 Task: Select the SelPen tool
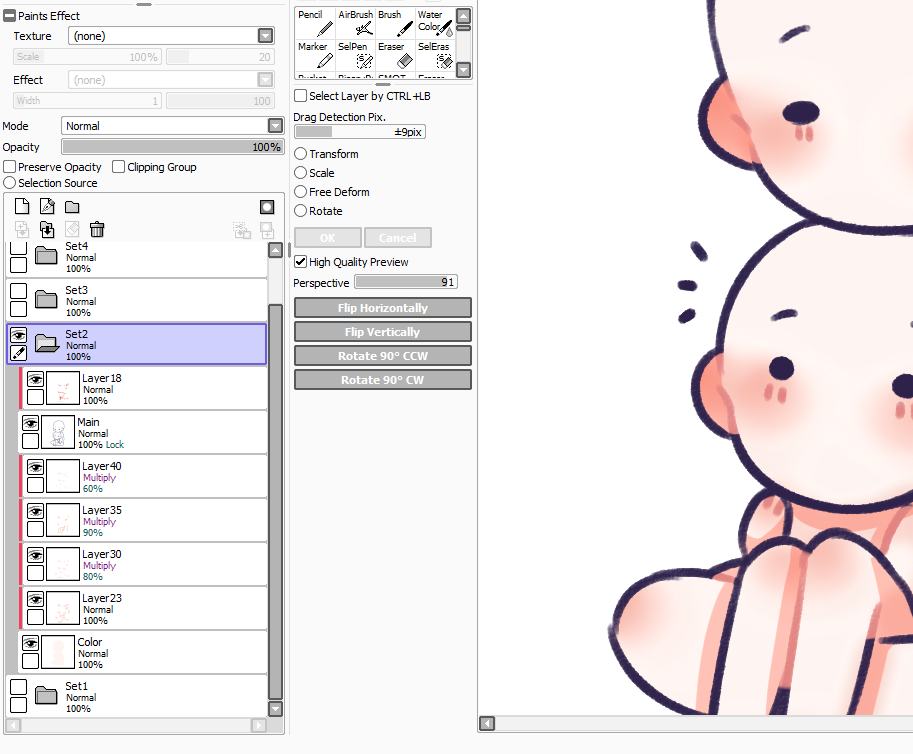point(355,55)
